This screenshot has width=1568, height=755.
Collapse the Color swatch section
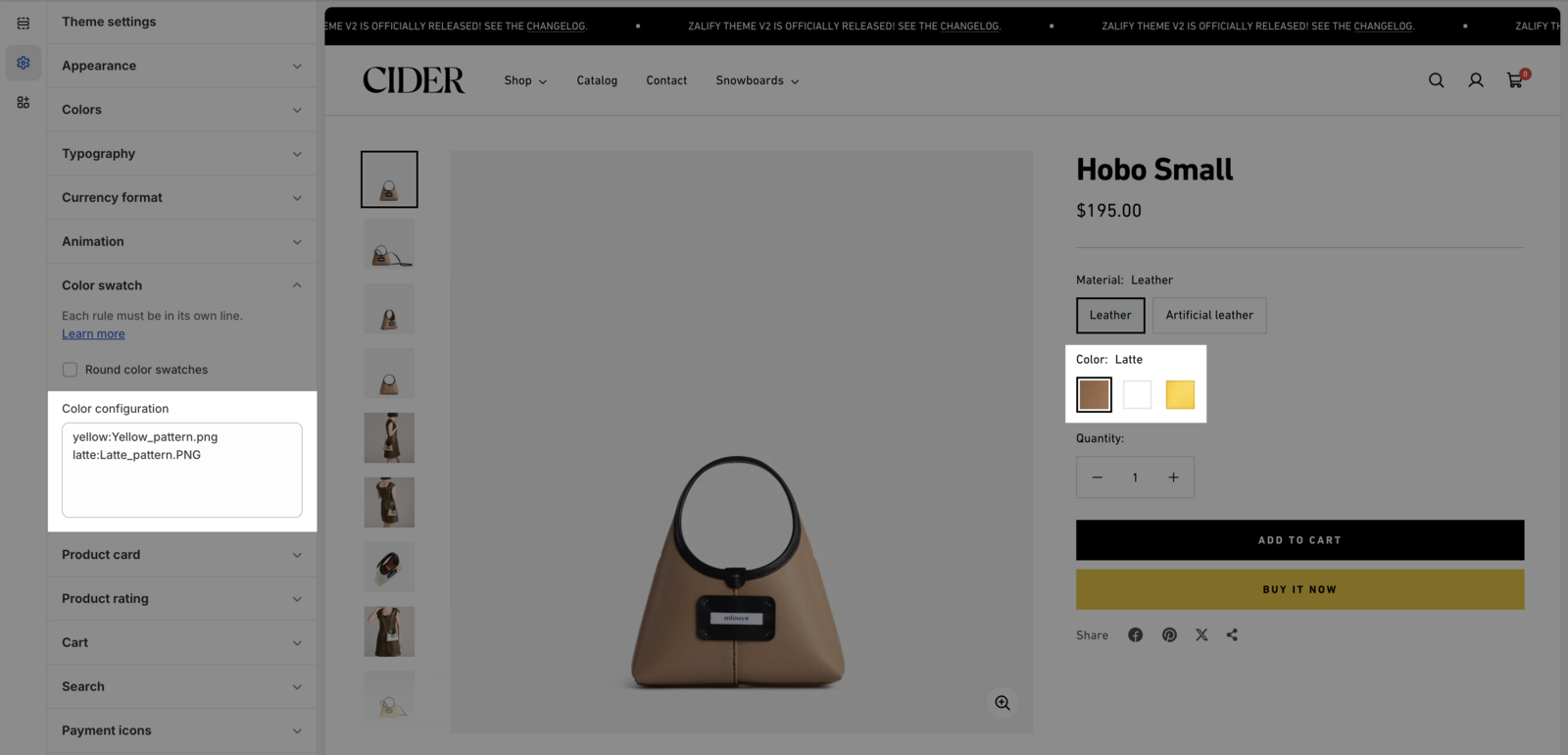click(x=182, y=285)
